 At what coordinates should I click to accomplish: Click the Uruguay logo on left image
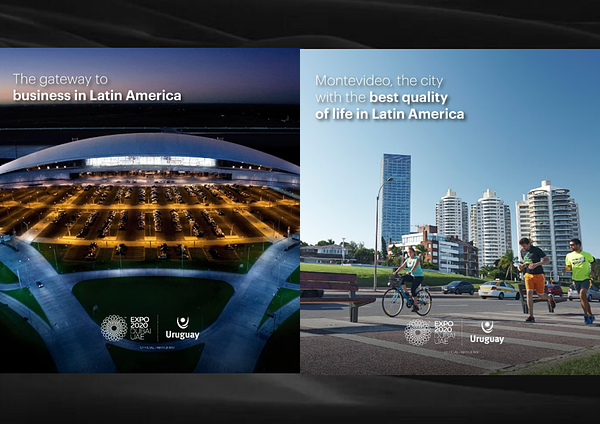pyautogui.click(x=182, y=328)
